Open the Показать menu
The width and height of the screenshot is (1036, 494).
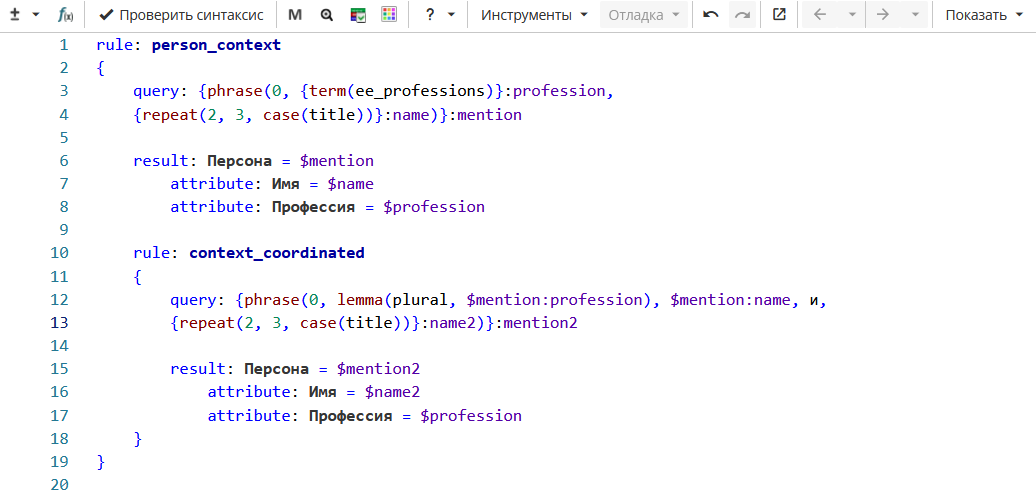tap(983, 15)
